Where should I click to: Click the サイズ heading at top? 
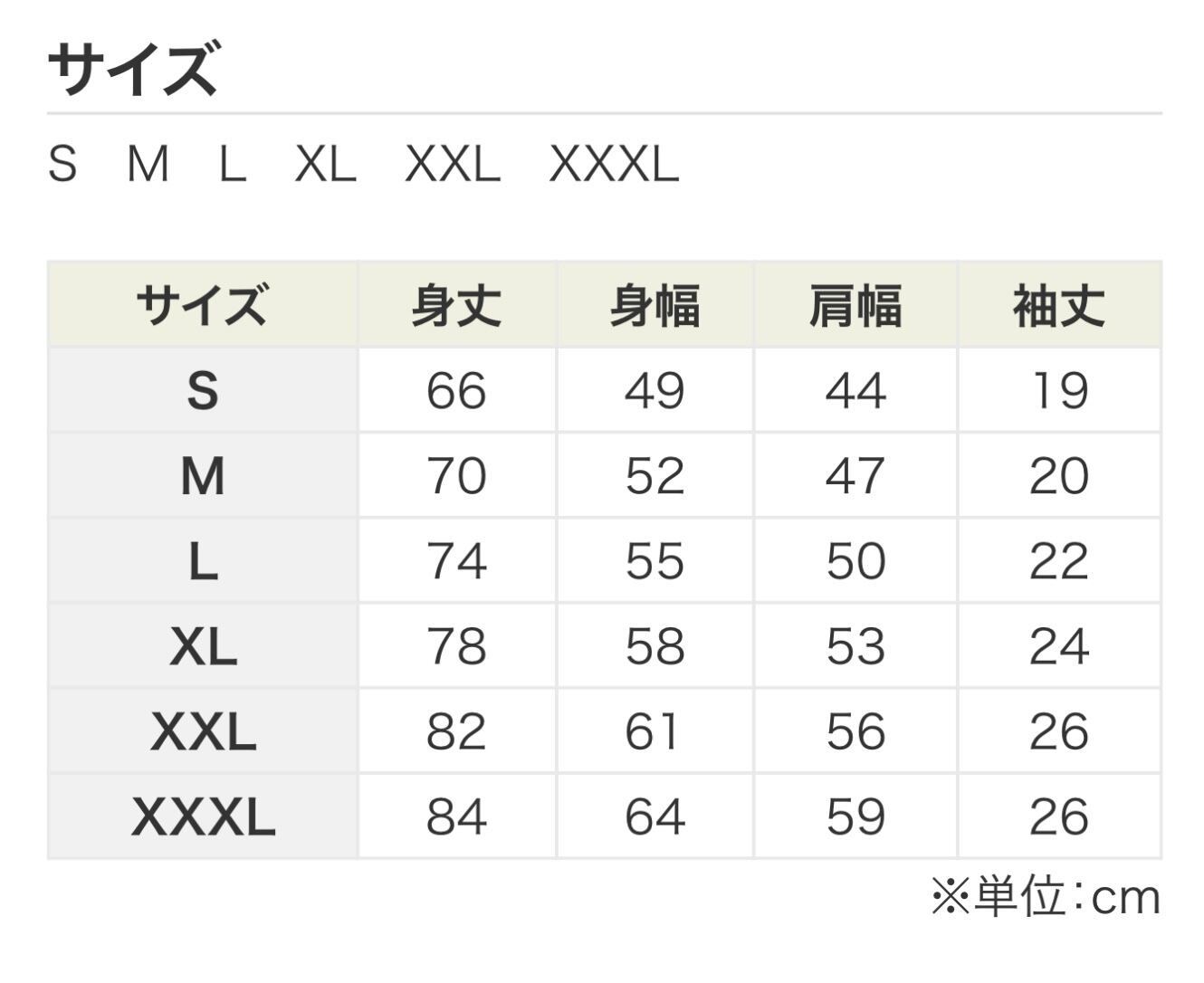click(133, 69)
